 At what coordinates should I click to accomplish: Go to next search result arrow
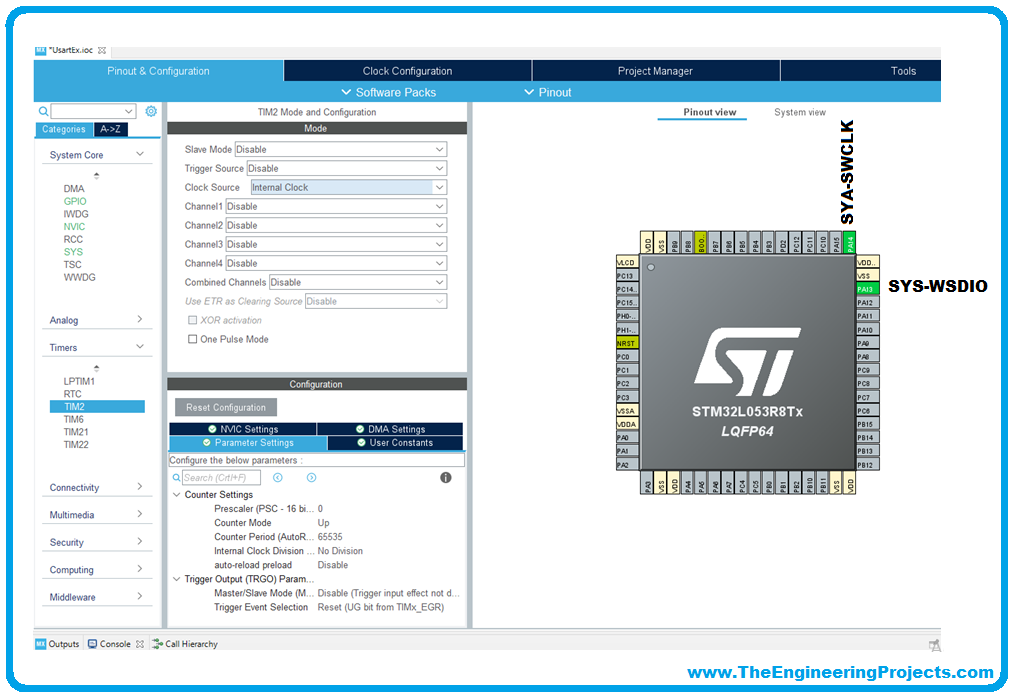tap(312, 478)
